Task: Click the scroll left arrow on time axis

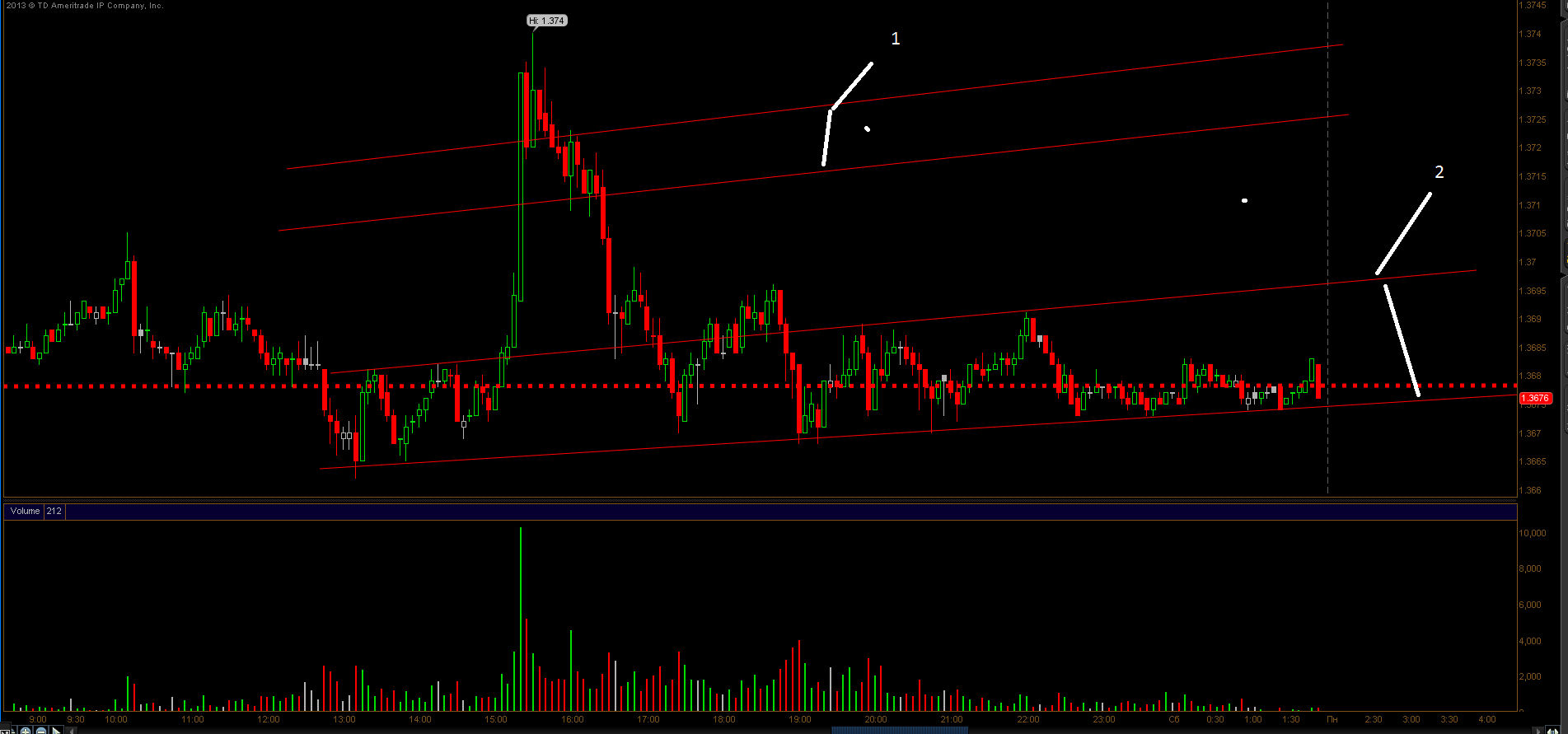Action: [x=72, y=731]
